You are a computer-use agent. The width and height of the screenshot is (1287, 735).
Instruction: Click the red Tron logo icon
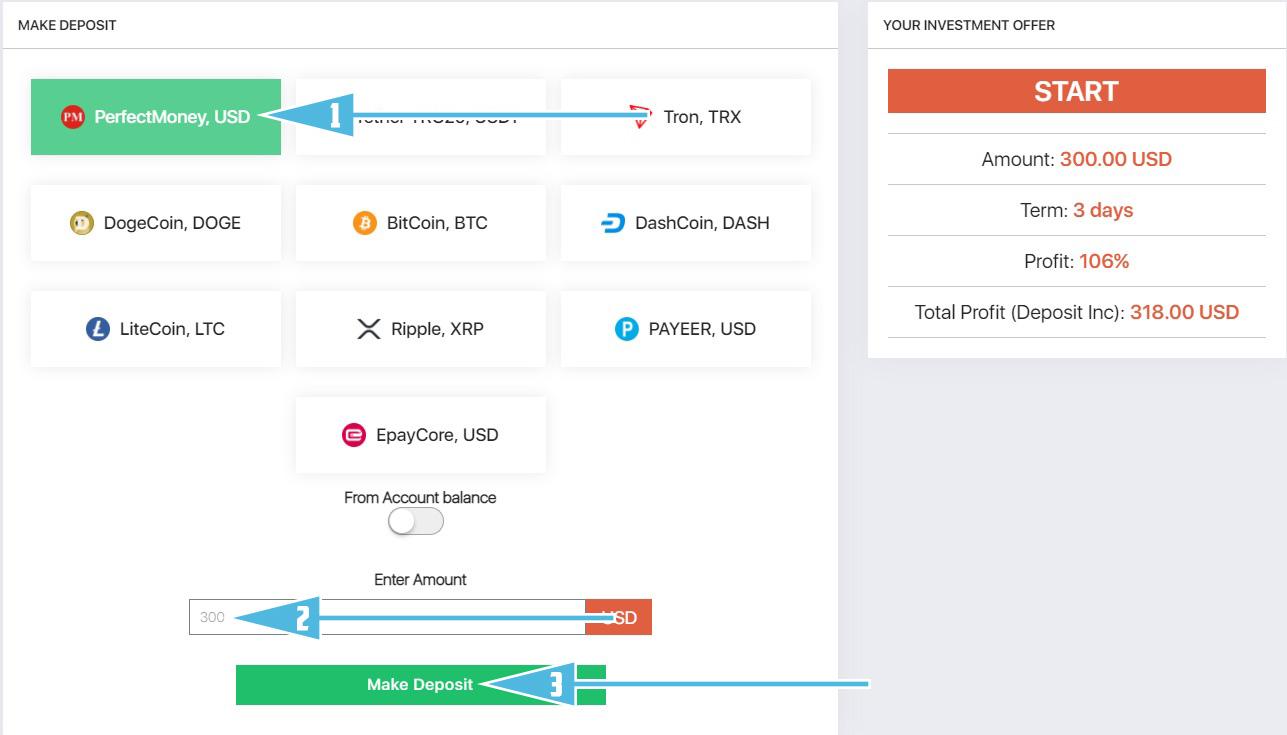(641, 117)
